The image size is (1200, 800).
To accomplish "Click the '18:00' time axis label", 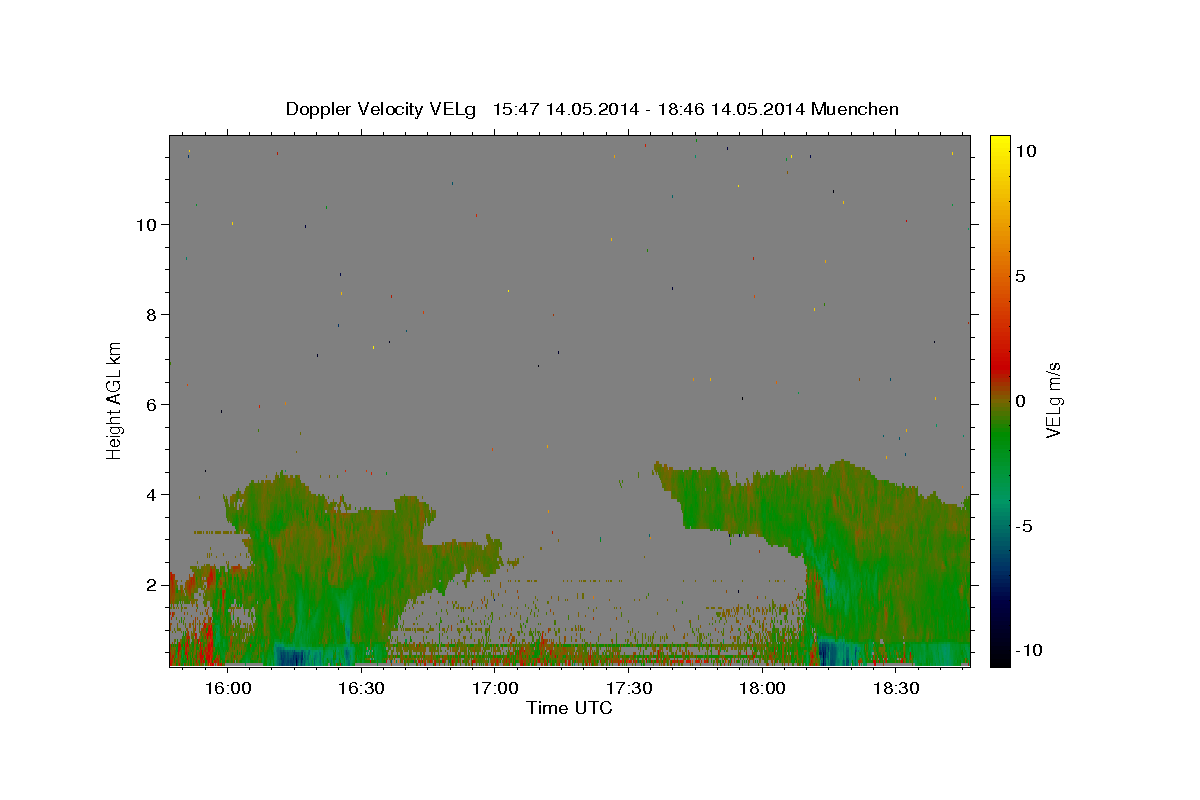I will [x=762, y=689].
